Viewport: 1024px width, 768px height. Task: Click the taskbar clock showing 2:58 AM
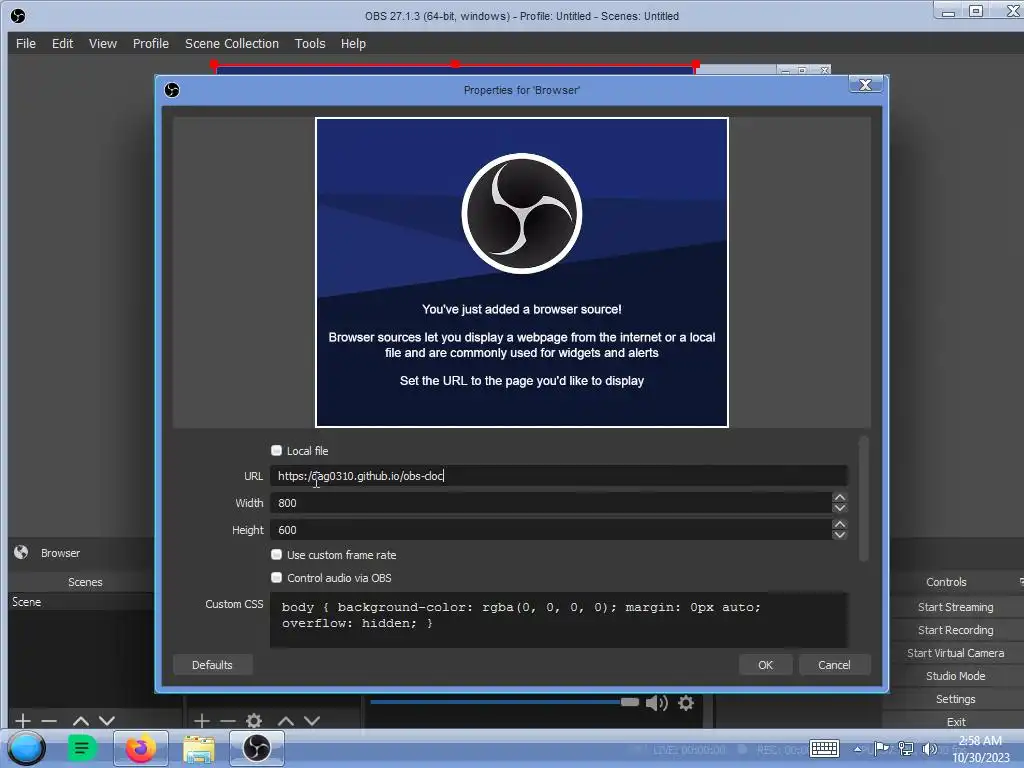tap(980, 749)
